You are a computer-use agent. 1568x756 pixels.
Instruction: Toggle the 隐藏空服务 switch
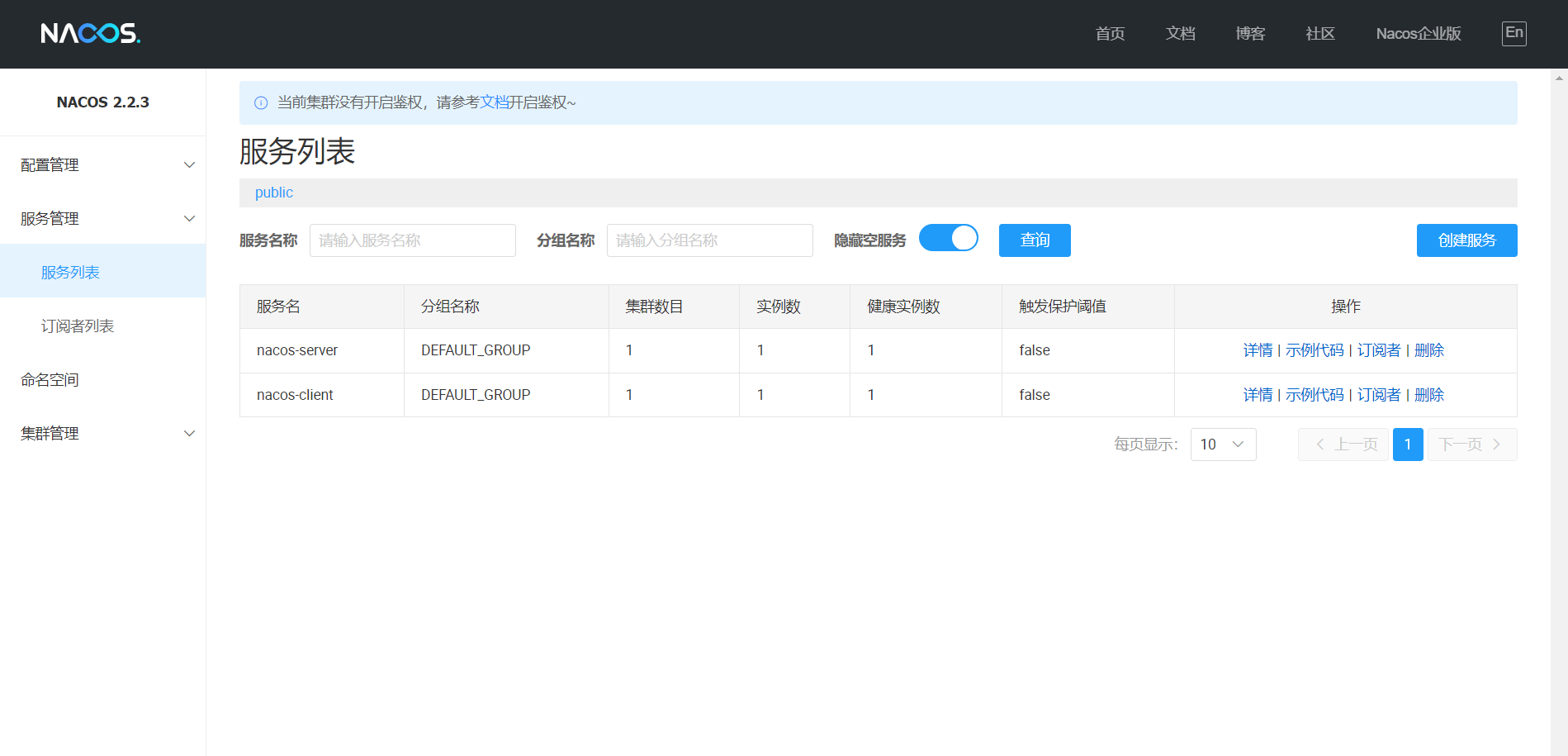[x=949, y=239]
